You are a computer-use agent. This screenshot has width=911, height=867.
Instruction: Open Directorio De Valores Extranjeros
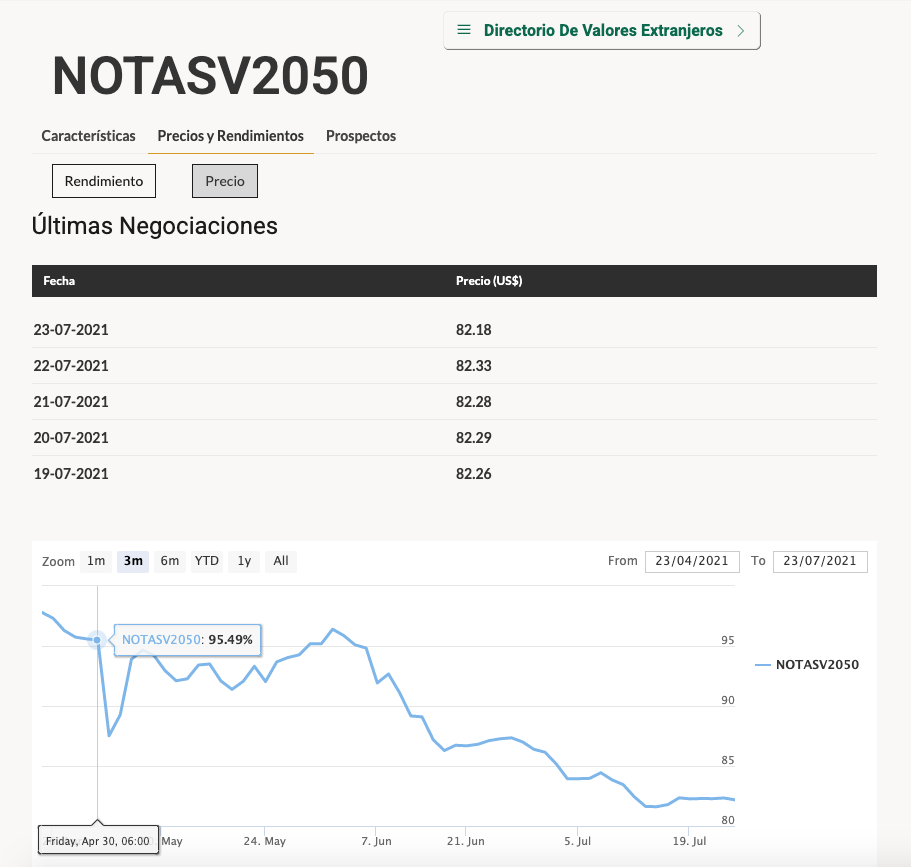tap(602, 30)
